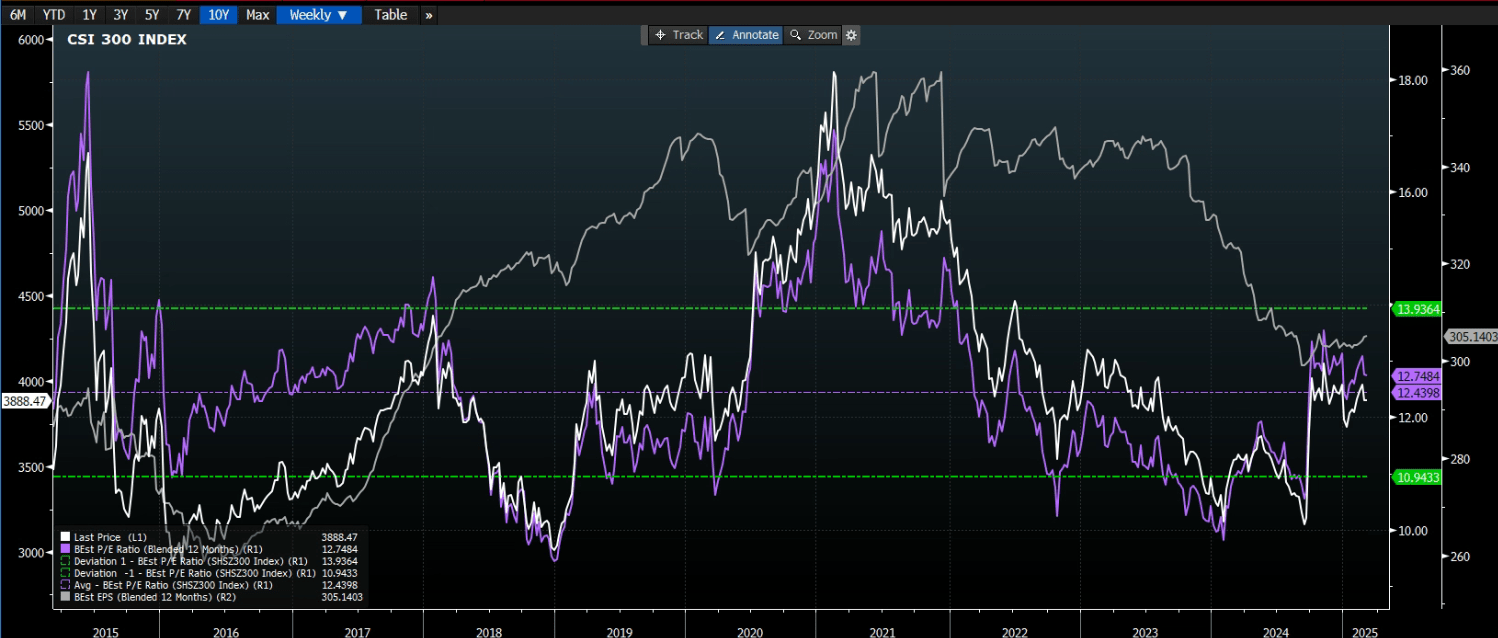Enable the Zoom magnifier tool
Viewport: 1498px width, 638px height.
point(813,35)
